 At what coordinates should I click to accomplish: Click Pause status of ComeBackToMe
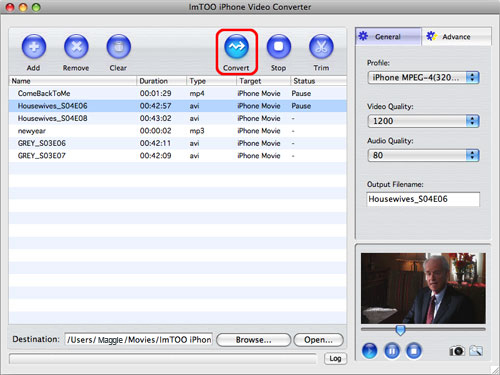[301, 94]
